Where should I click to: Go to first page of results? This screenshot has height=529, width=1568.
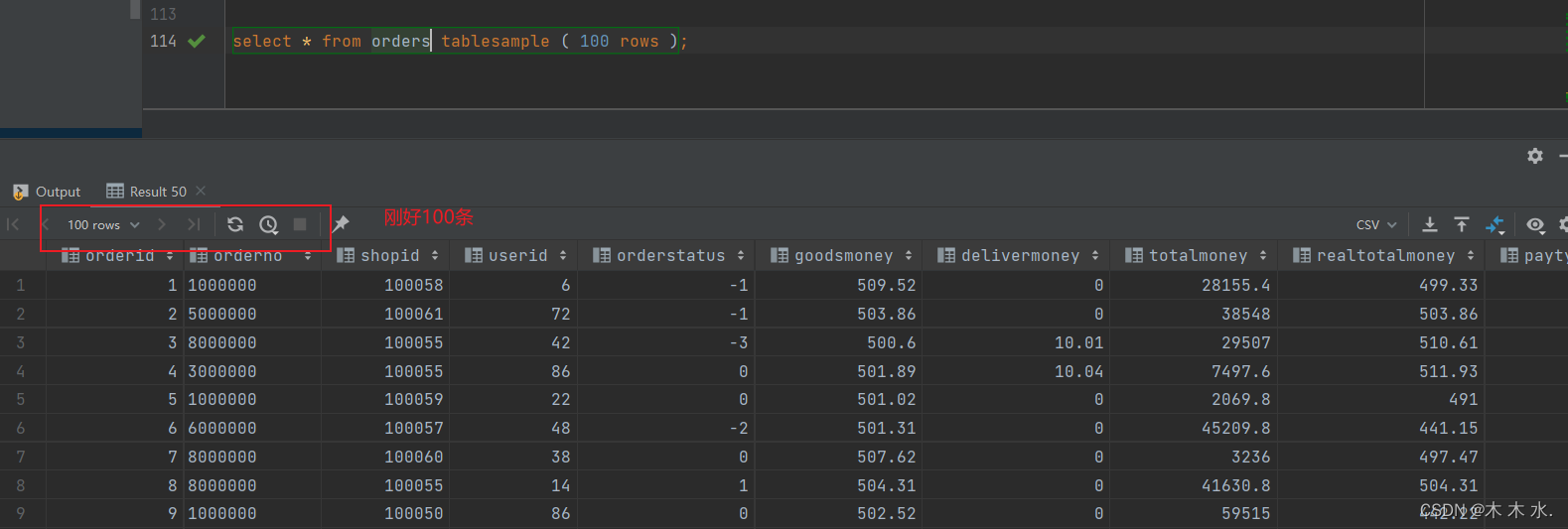tap(13, 224)
